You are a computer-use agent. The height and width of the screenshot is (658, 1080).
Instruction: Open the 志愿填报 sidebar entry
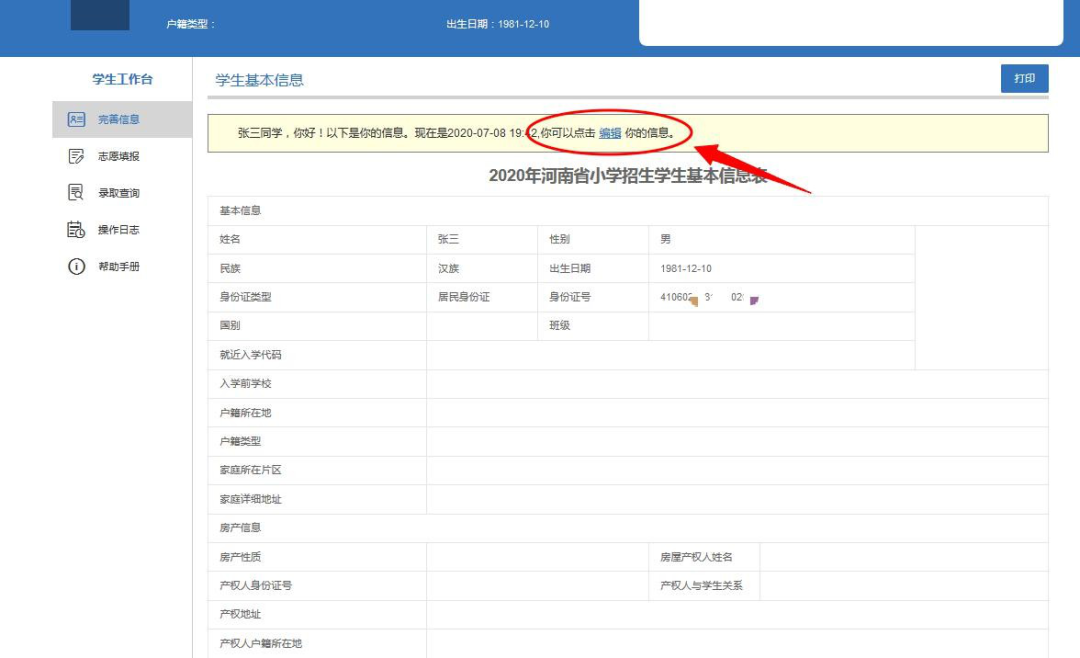click(117, 155)
